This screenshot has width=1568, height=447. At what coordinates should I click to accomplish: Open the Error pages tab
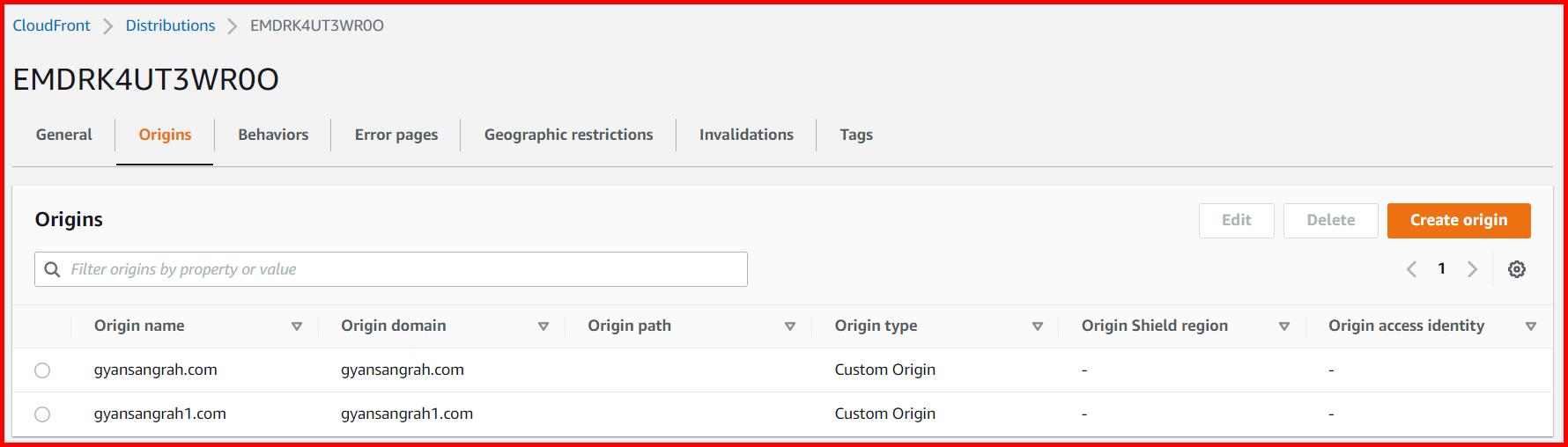396,135
